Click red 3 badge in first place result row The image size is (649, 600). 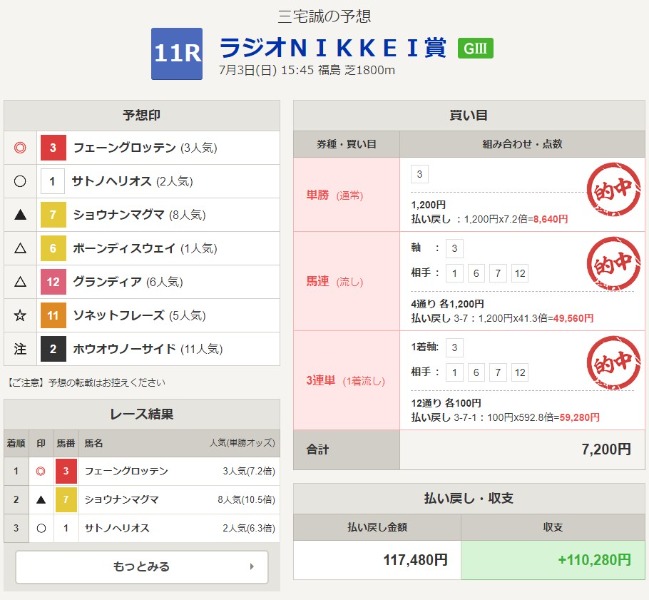pyautogui.click(x=66, y=471)
